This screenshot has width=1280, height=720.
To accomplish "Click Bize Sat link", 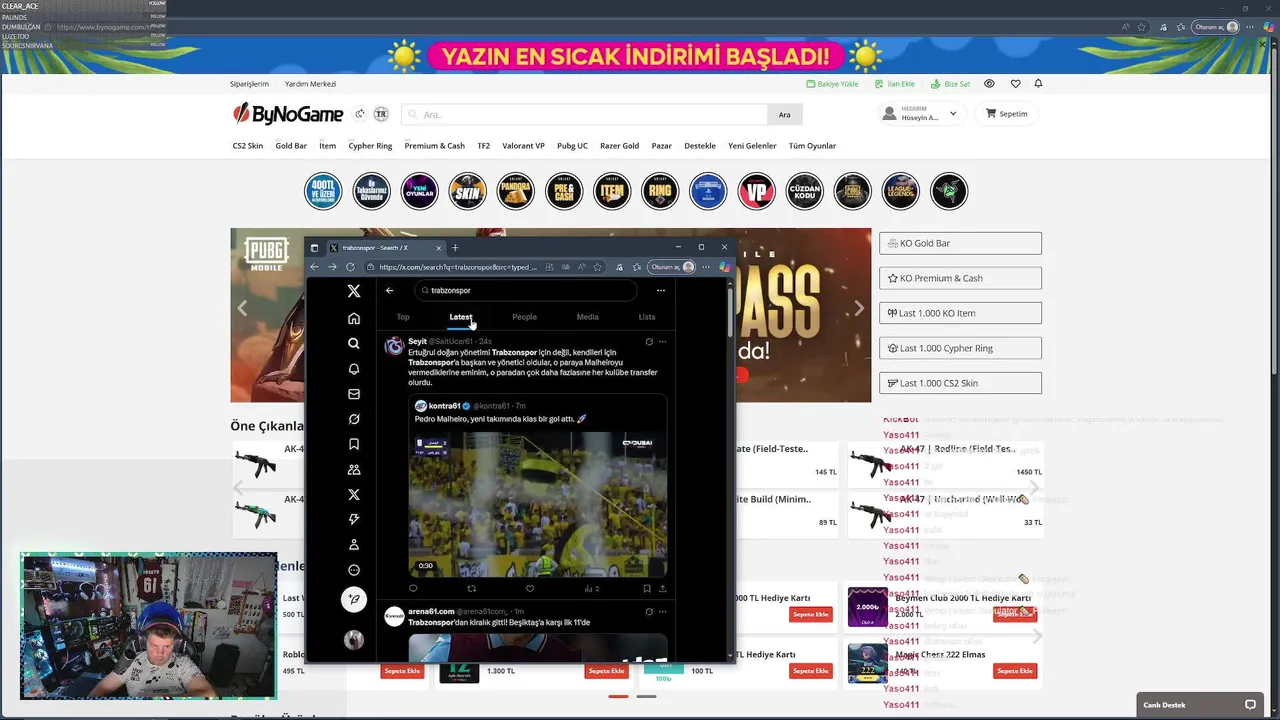I will point(951,84).
